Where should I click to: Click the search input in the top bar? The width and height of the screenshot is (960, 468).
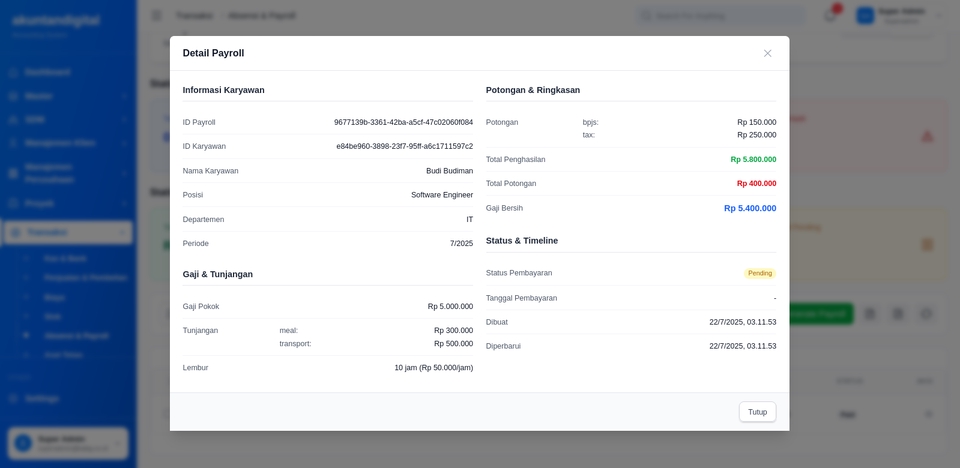pos(720,15)
